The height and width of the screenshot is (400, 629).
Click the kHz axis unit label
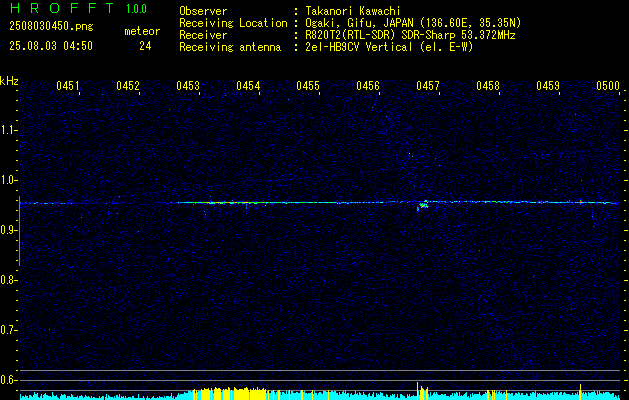coord(9,81)
